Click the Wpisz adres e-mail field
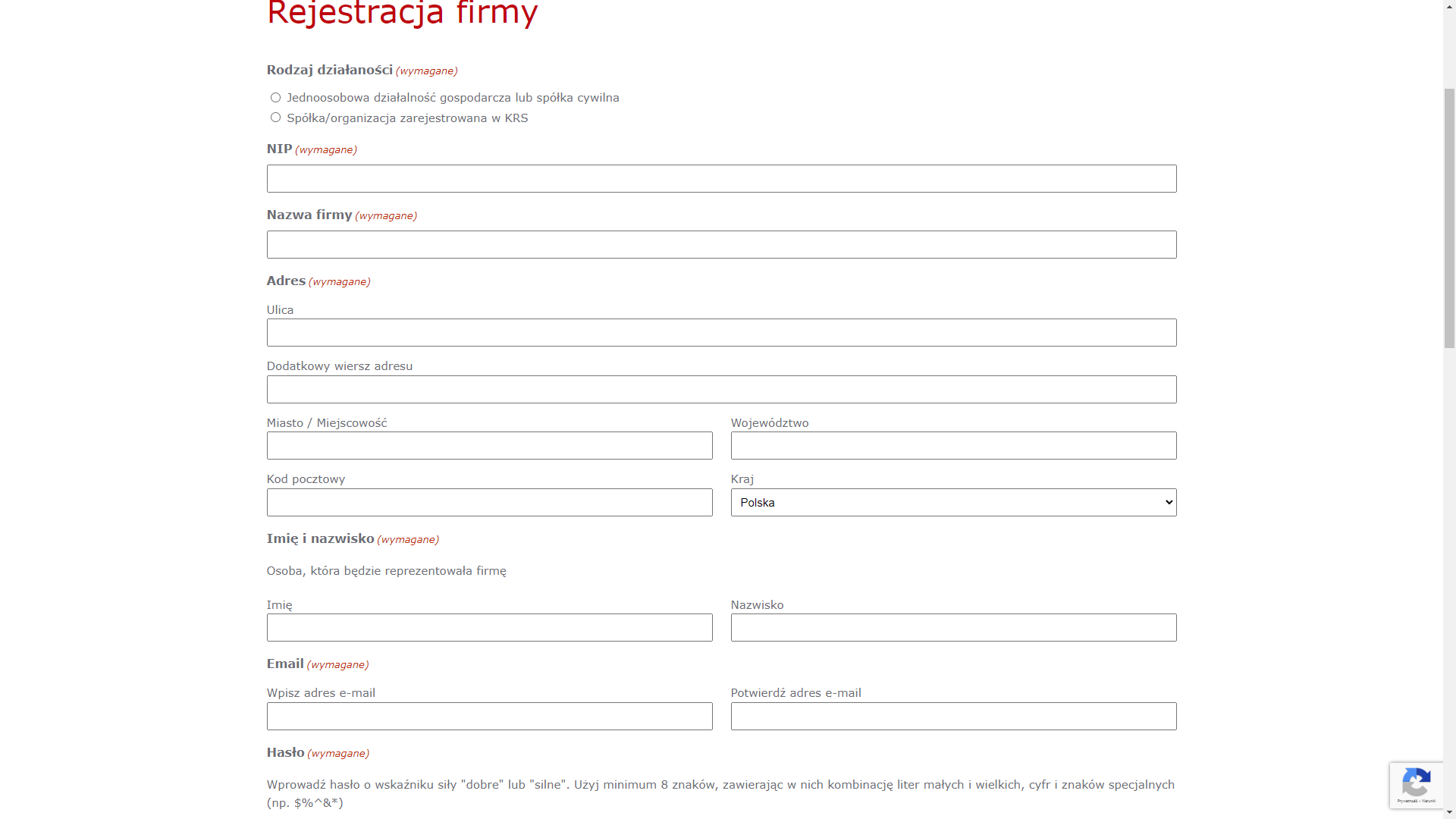This screenshot has height=819, width=1456. click(x=489, y=717)
